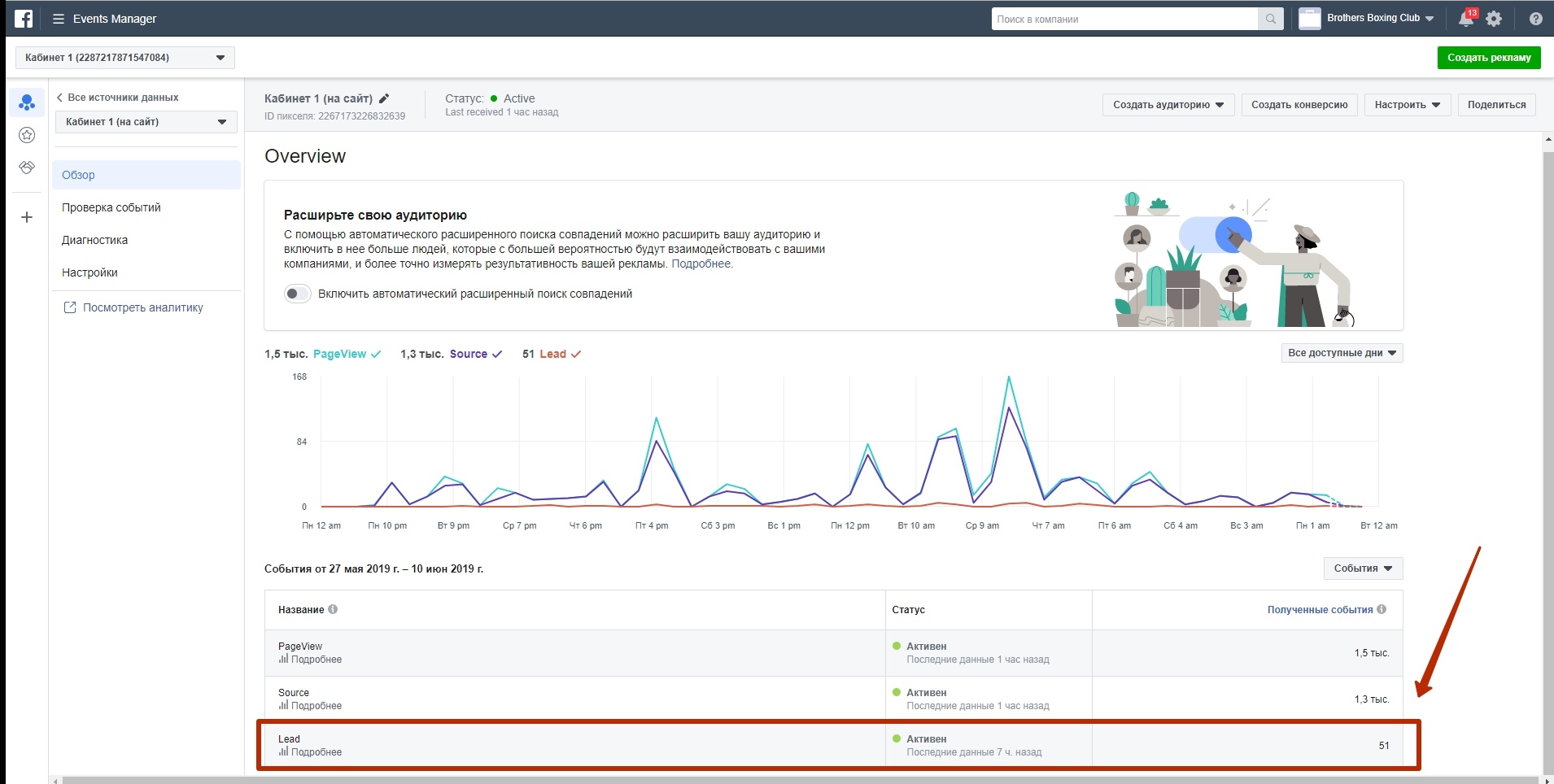Image resolution: width=1554 pixels, height=784 pixels.
Task: Open Brothers Boxing Club account dropdown
Action: point(1381,18)
